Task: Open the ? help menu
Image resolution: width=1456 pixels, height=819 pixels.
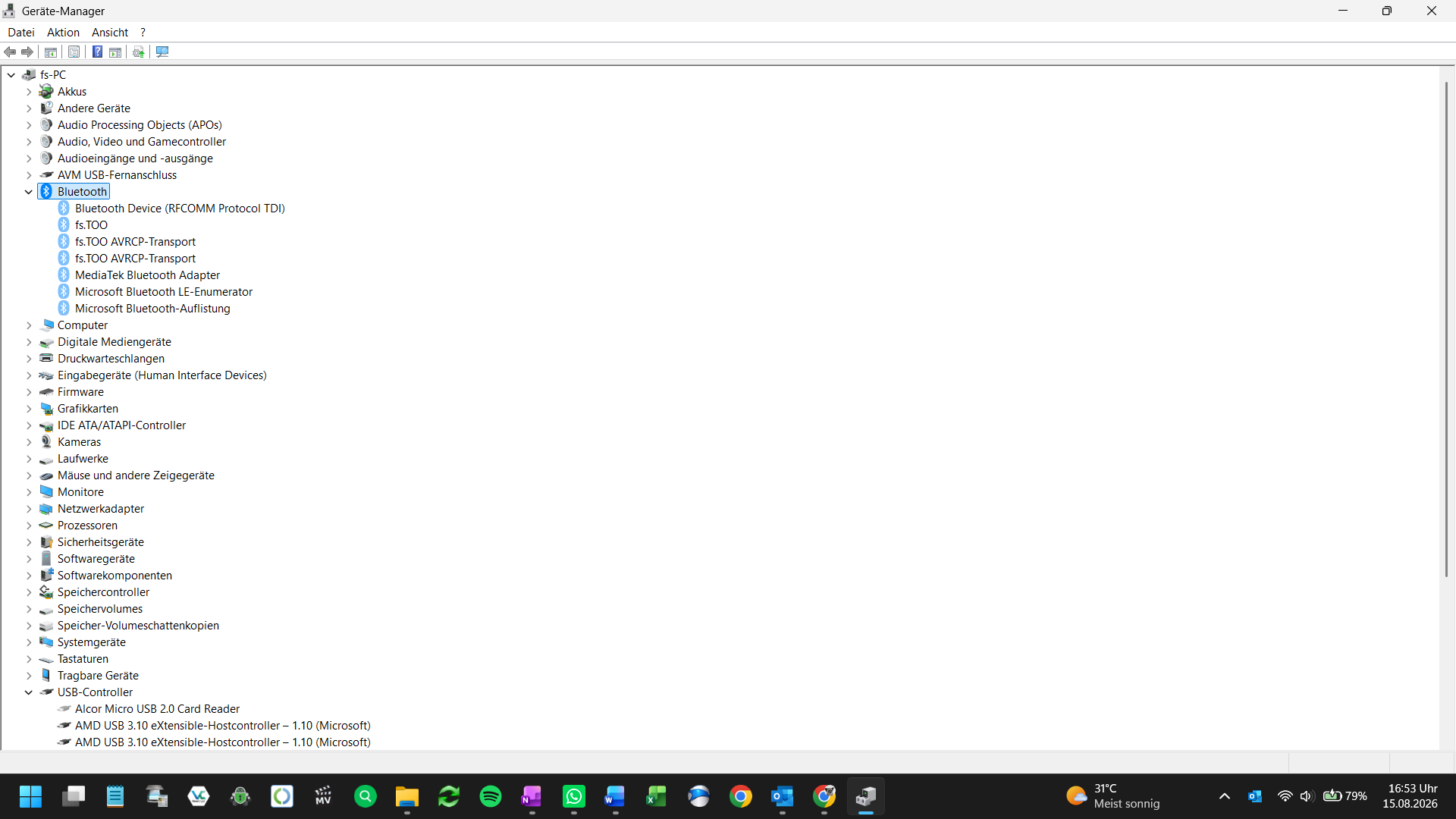Action: point(143,32)
